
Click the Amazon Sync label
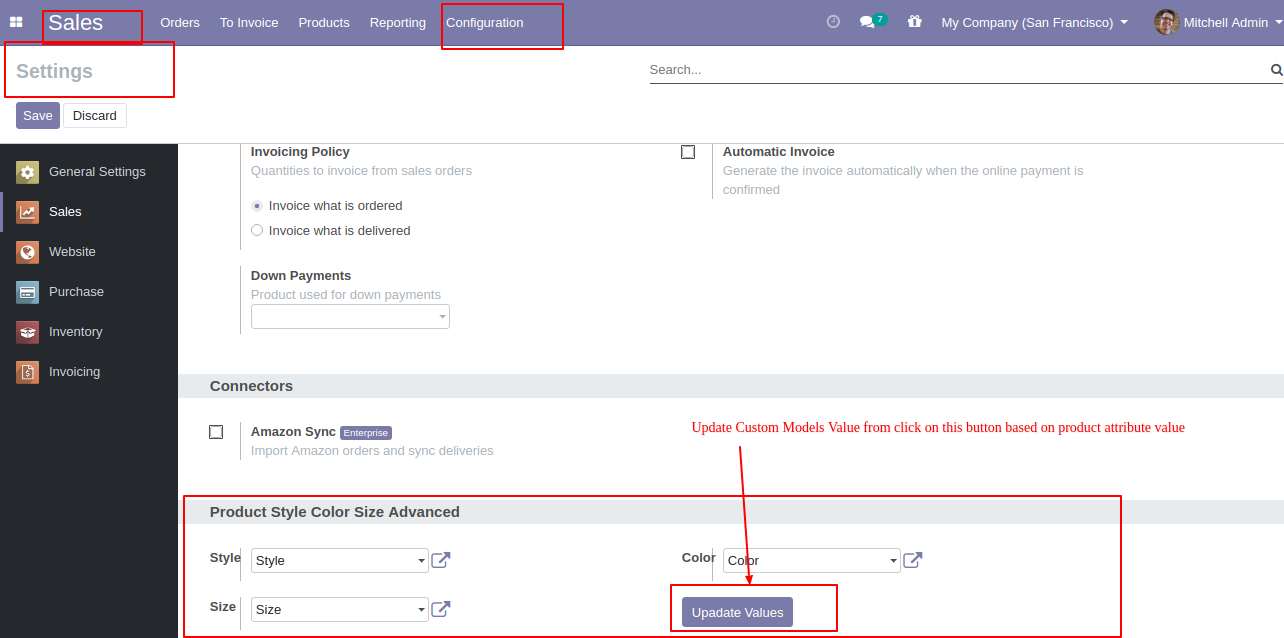tap(293, 432)
